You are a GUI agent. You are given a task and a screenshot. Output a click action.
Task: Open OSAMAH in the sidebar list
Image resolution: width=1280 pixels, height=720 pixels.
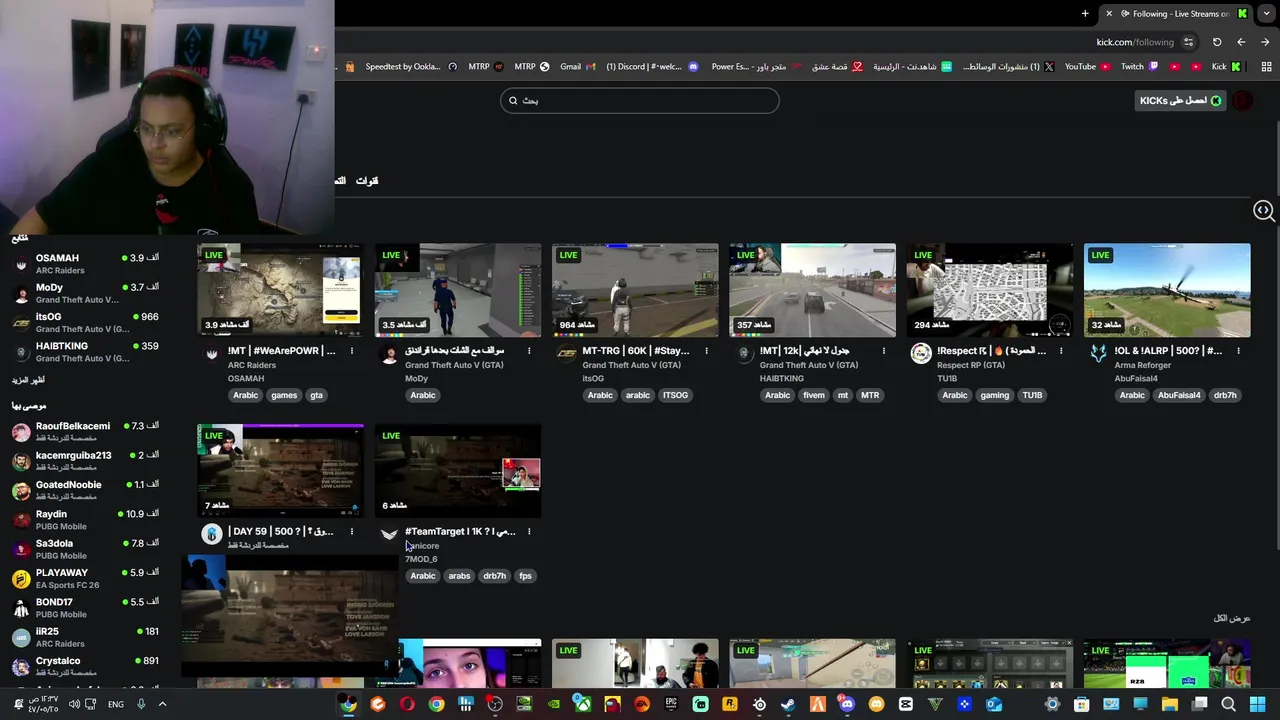(x=85, y=264)
